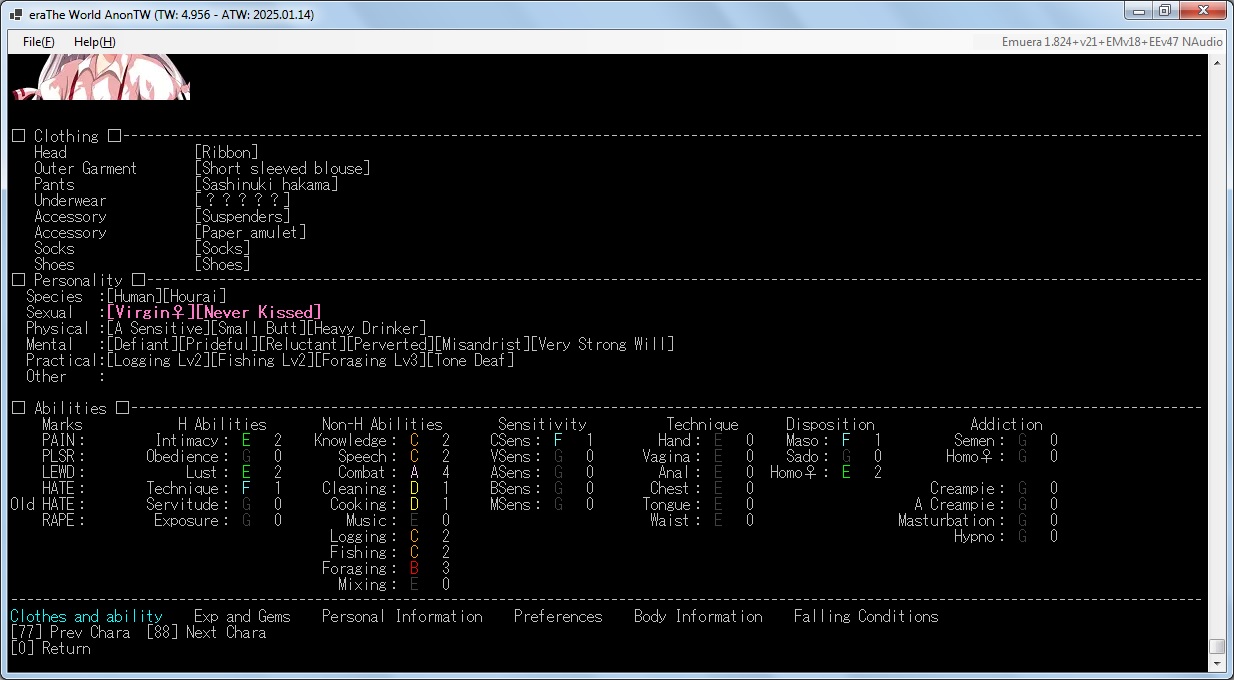The height and width of the screenshot is (680, 1234).
Task: Minimize the eraThe World window
Action: click(1139, 11)
